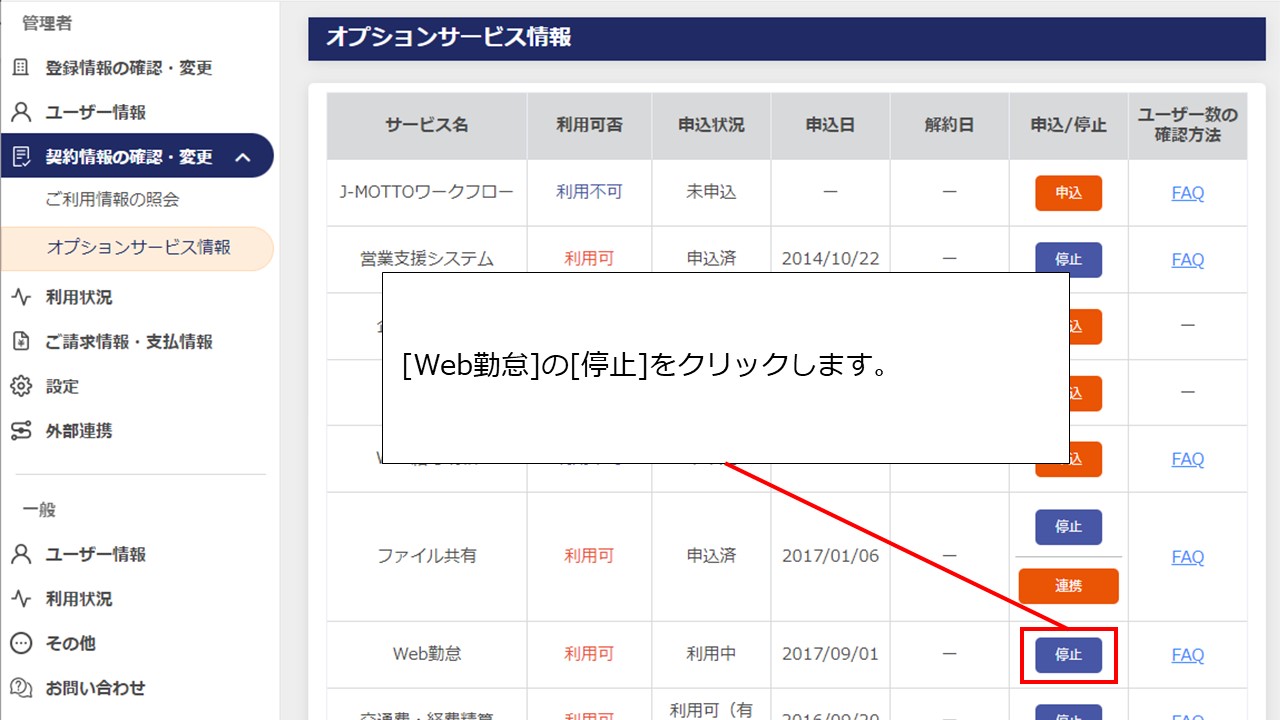Image resolution: width=1280 pixels, height=720 pixels.
Task: Click 停止 button for ファイル共有
Action: coord(1068,527)
